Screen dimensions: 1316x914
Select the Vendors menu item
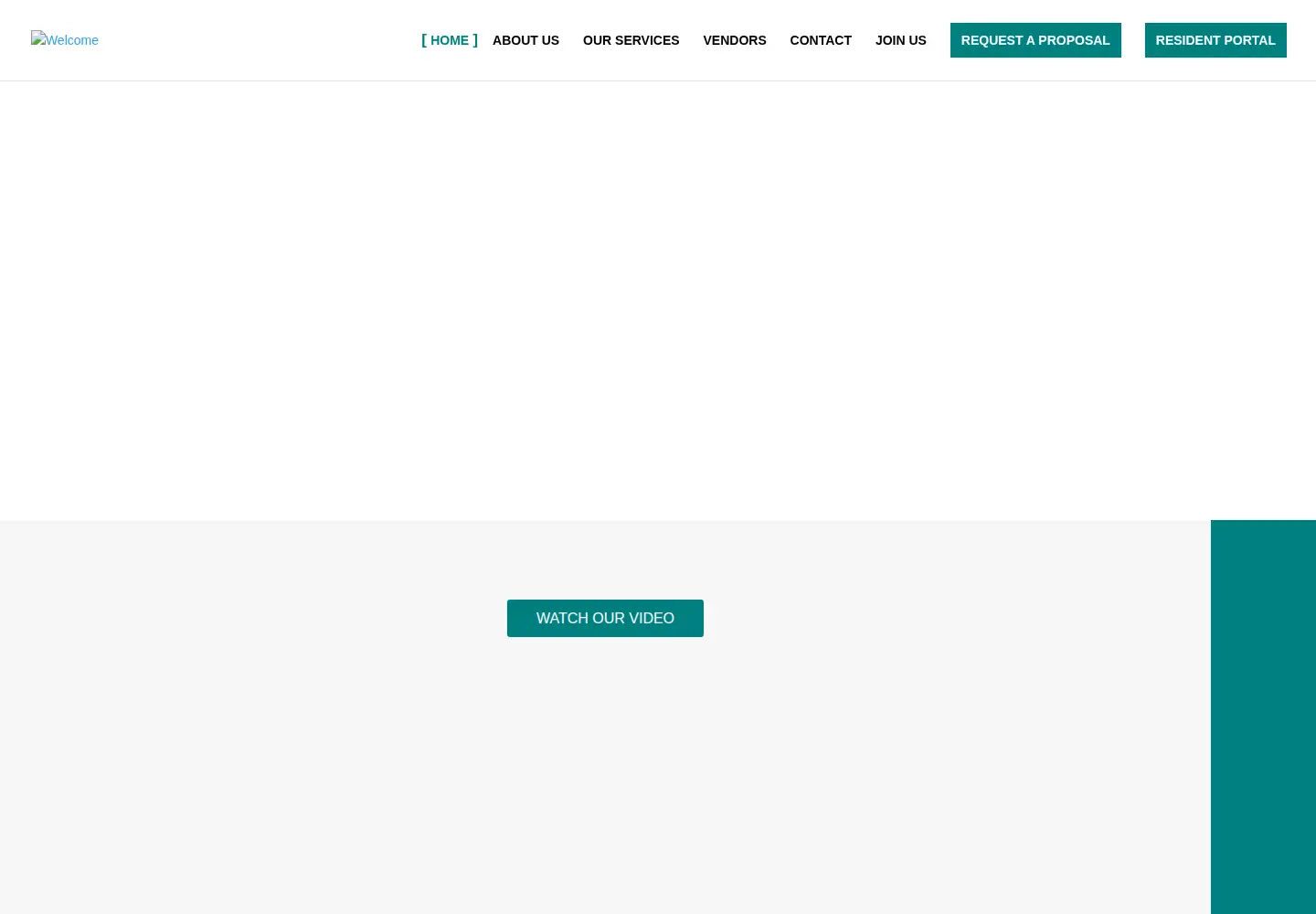[735, 40]
